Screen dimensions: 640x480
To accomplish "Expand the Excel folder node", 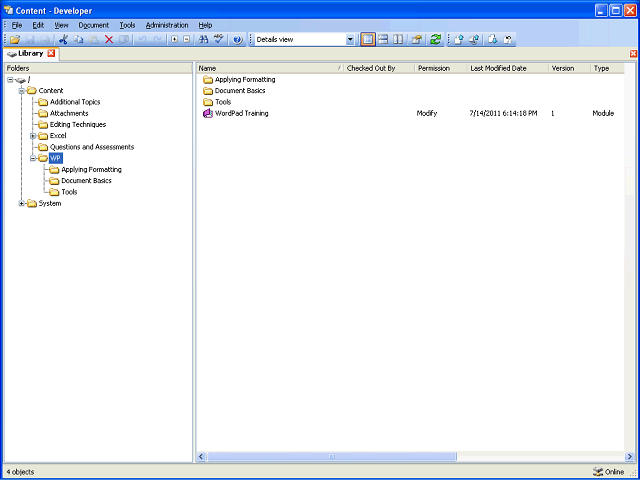I will [33, 136].
